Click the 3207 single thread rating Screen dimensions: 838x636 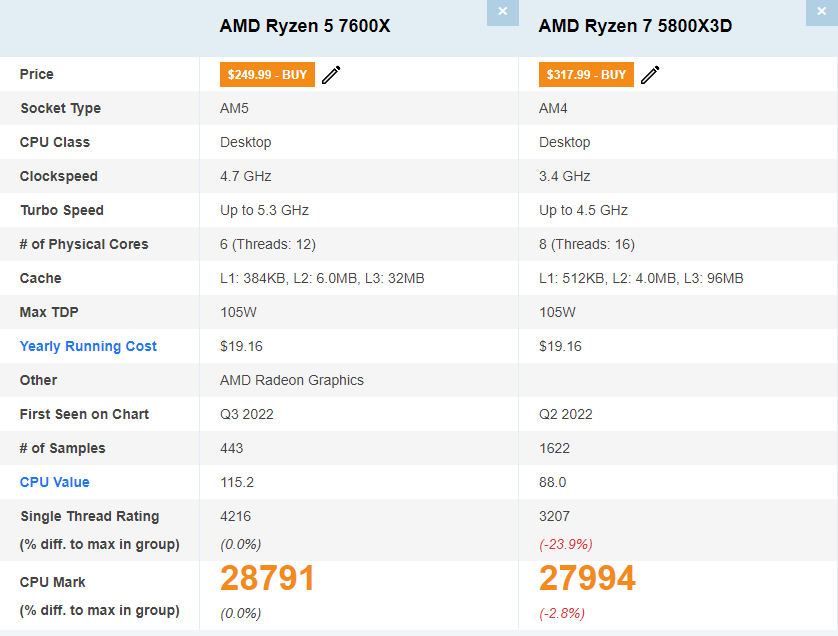click(x=555, y=516)
